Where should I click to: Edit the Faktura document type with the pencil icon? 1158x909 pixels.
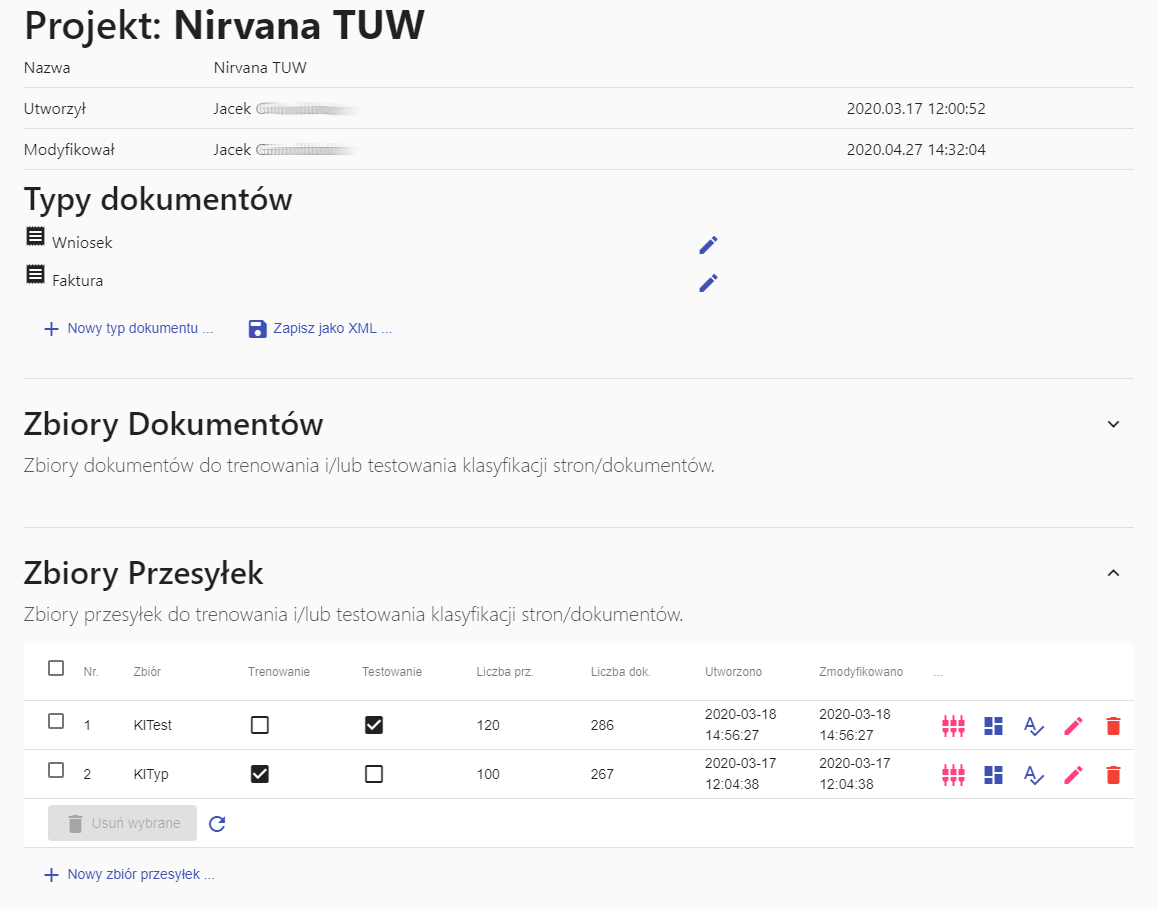tap(708, 283)
